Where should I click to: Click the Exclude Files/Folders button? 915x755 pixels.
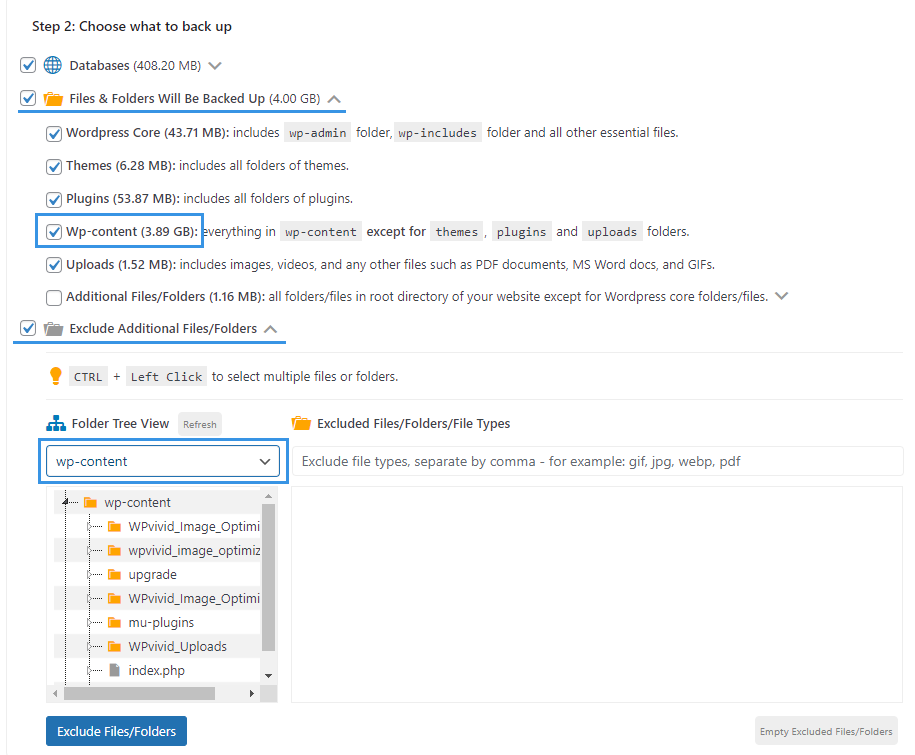click(116, 731)
